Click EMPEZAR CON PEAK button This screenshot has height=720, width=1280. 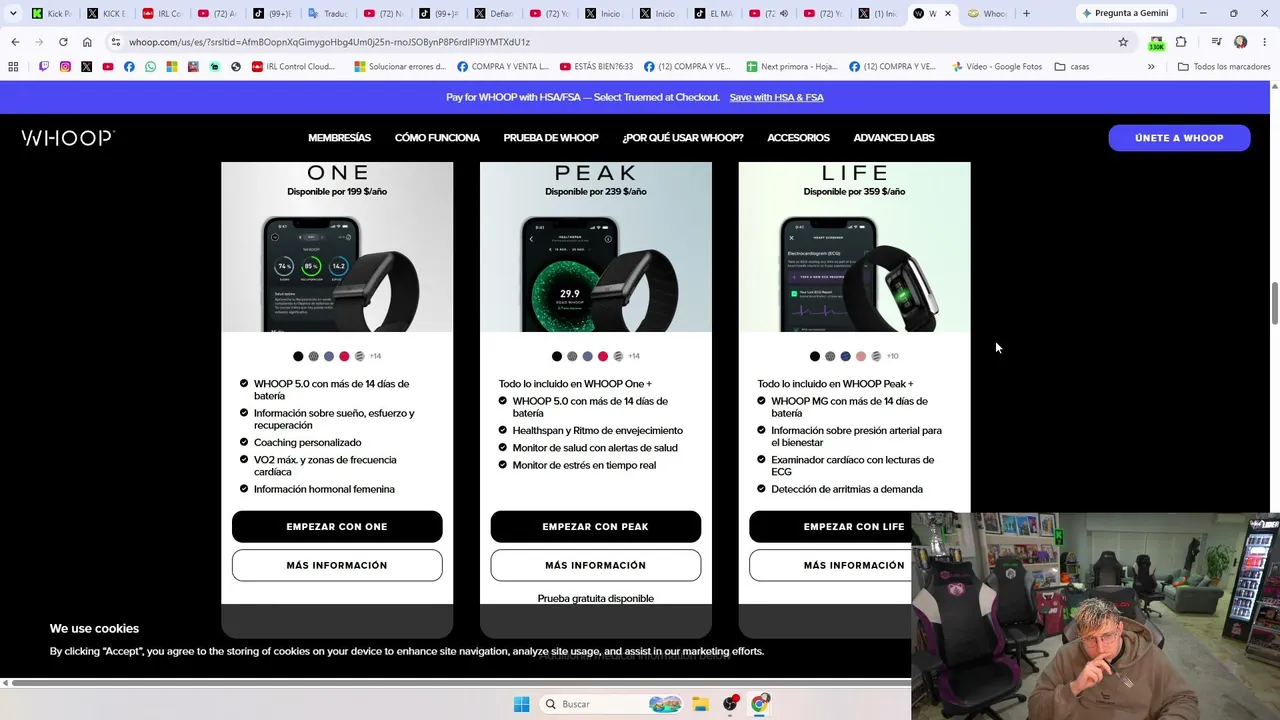[x=596, y=527]
